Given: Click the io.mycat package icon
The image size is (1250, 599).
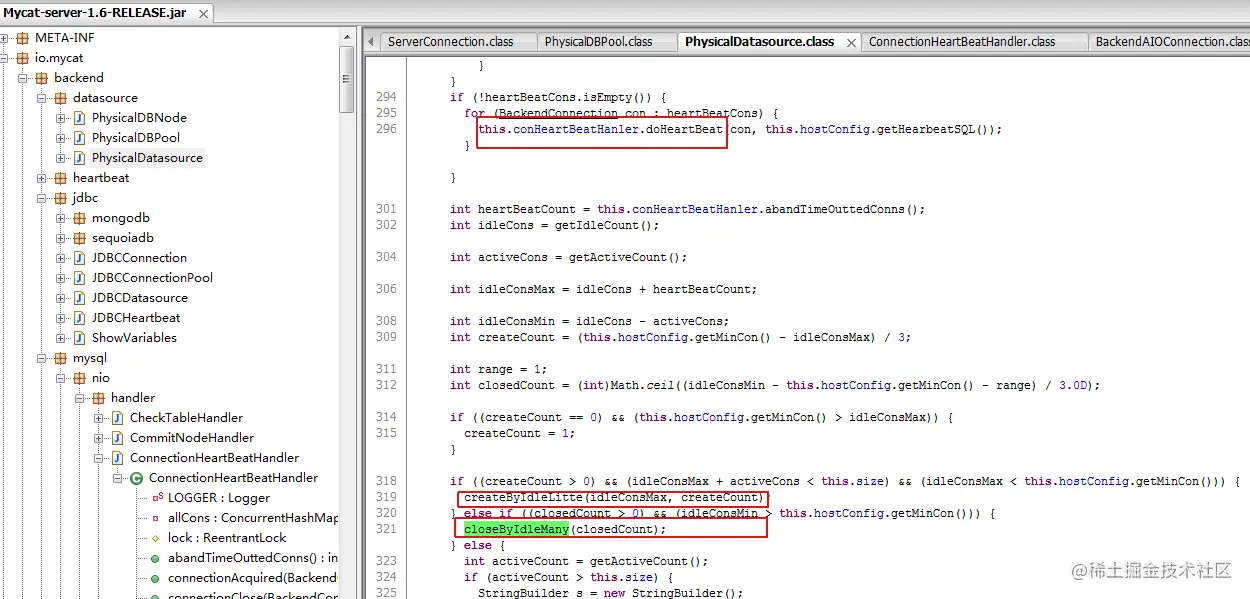Looking at the screenshot, I should coord(22,58).
